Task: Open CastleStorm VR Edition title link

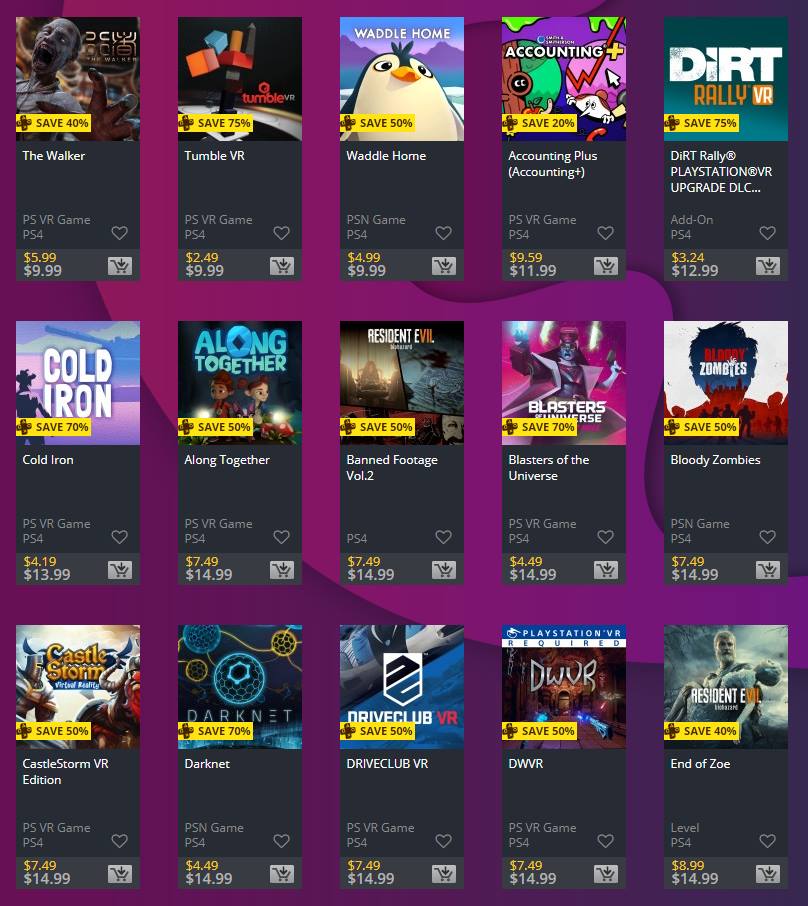Action: (65, 771)
